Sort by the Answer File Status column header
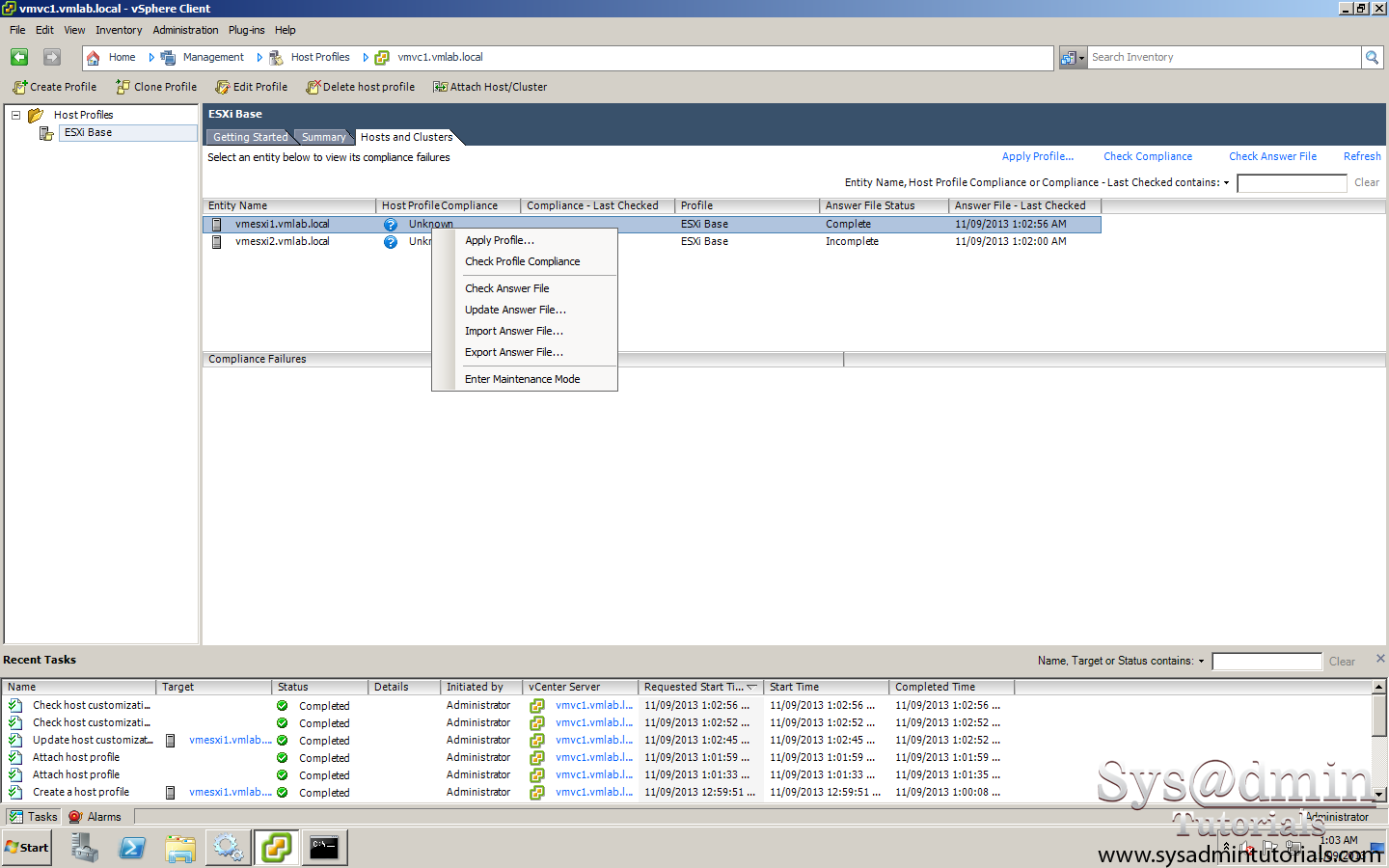 pyautogui.click(x=885, y=205)
